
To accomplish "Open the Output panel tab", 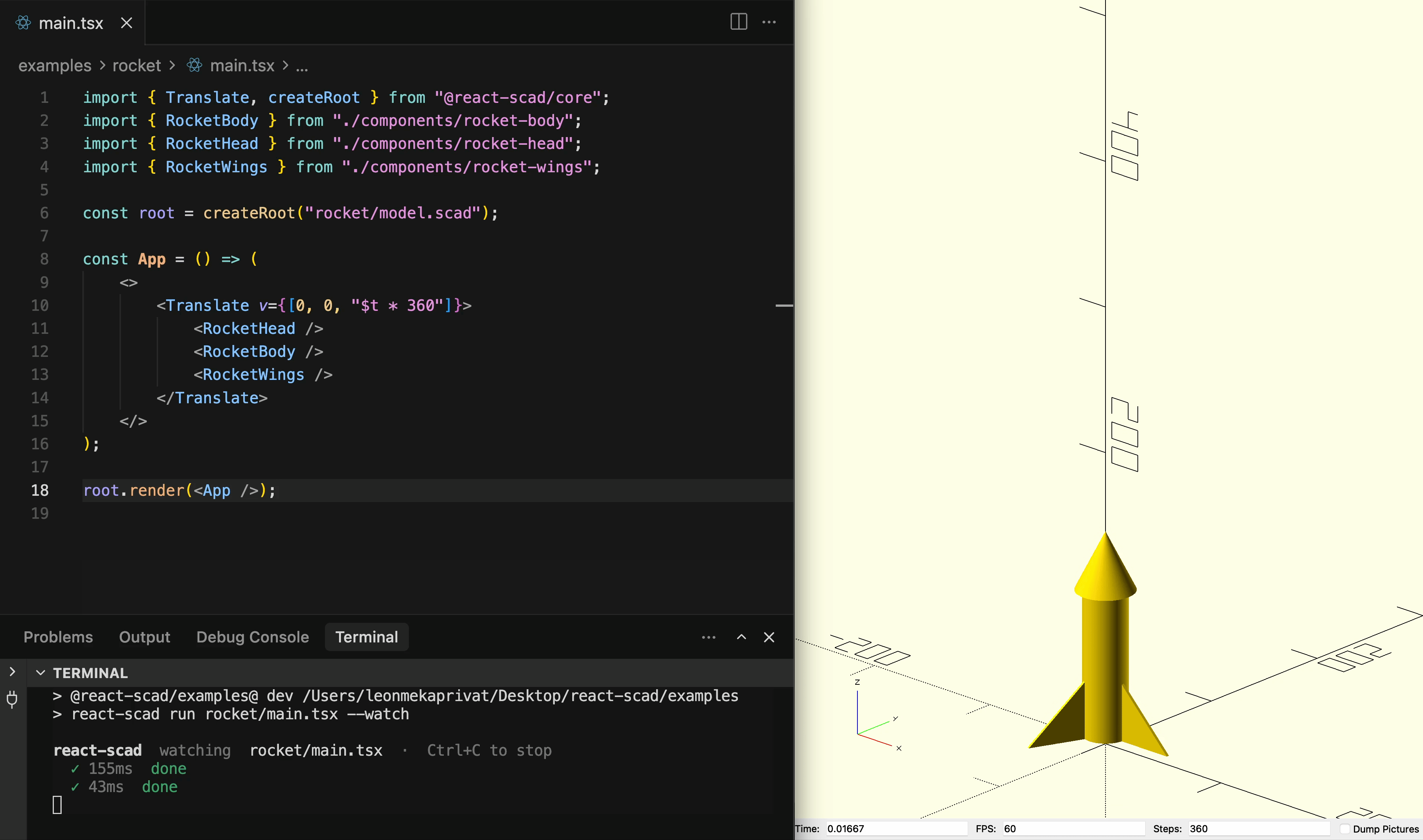I will pos(144,637).
